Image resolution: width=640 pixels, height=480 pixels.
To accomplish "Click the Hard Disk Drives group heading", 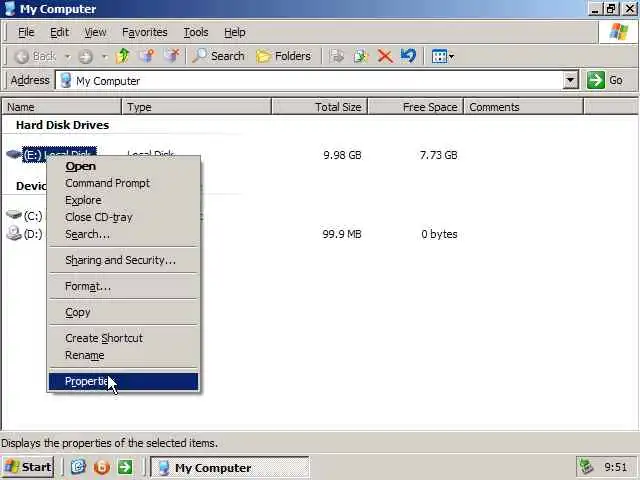I will 62,125.
